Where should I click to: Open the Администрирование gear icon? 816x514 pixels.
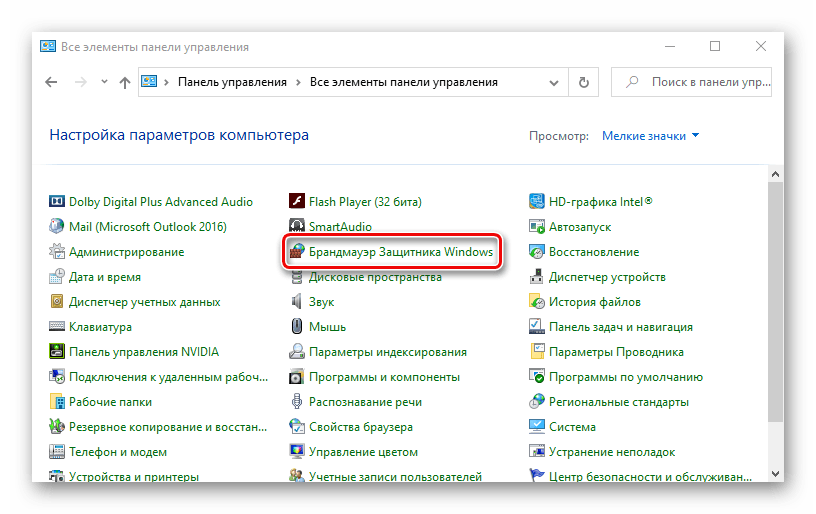point(56,251)
